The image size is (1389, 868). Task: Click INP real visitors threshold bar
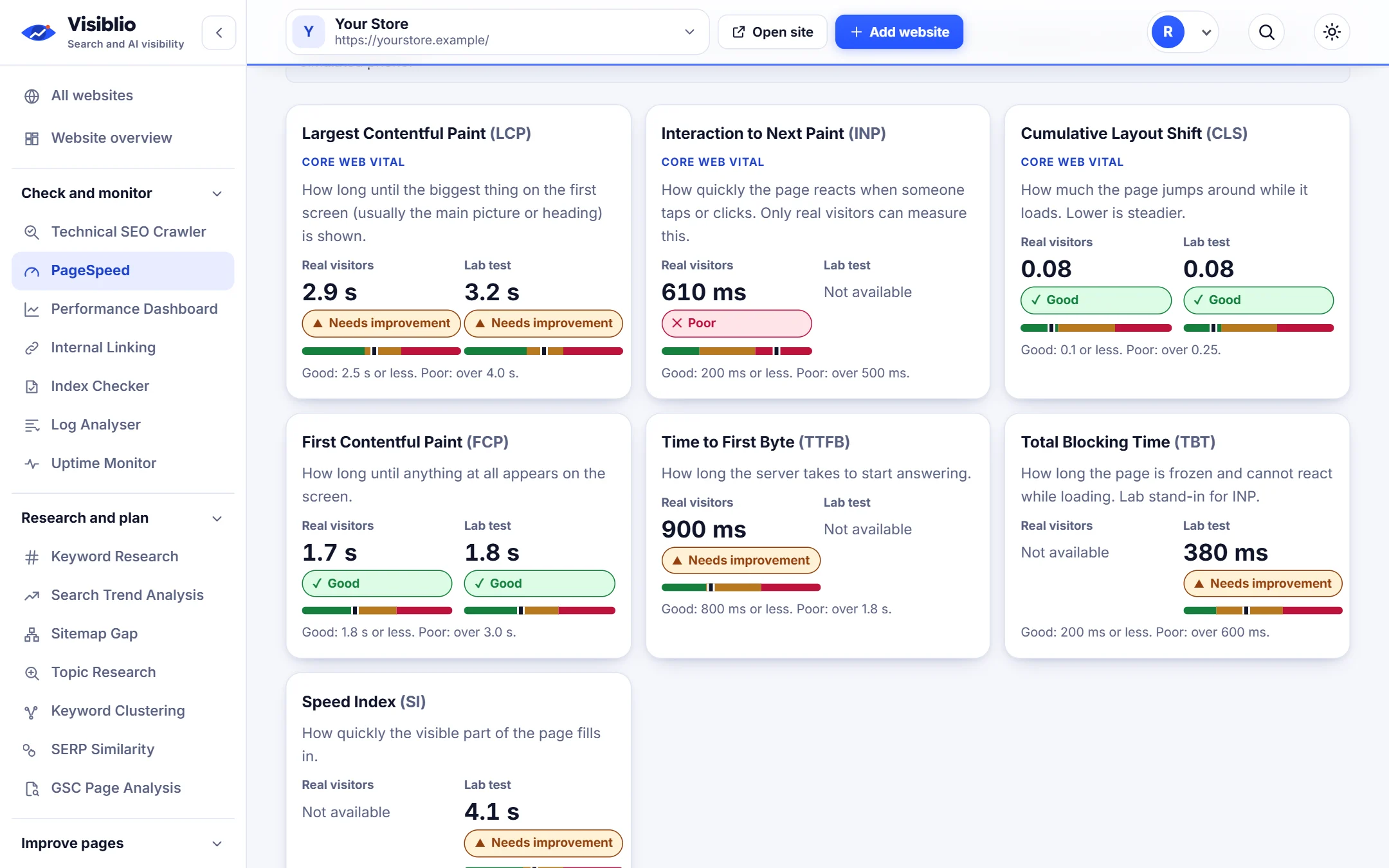(x=736, y=351)
